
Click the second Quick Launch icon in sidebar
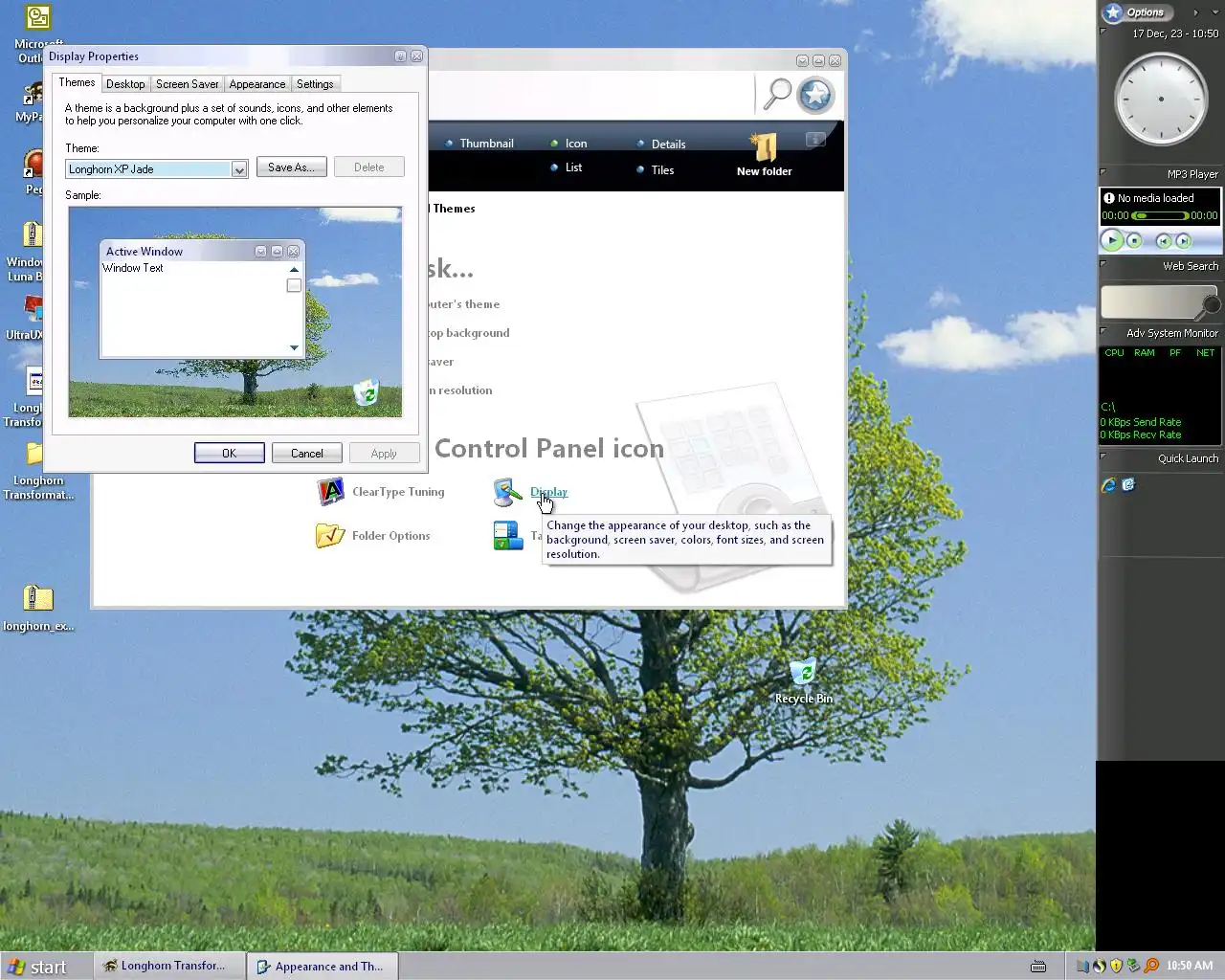coord(1128,485)
